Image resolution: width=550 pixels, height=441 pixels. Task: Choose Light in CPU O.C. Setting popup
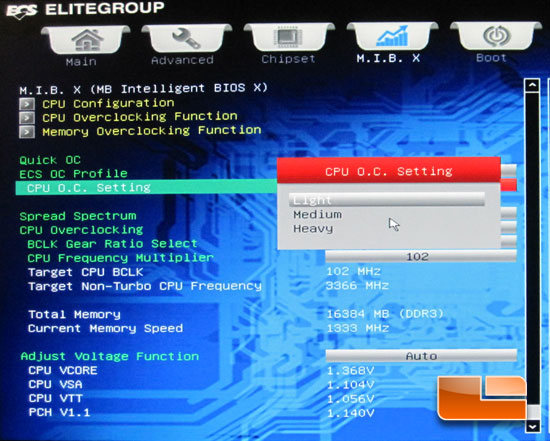pos(387,199)
